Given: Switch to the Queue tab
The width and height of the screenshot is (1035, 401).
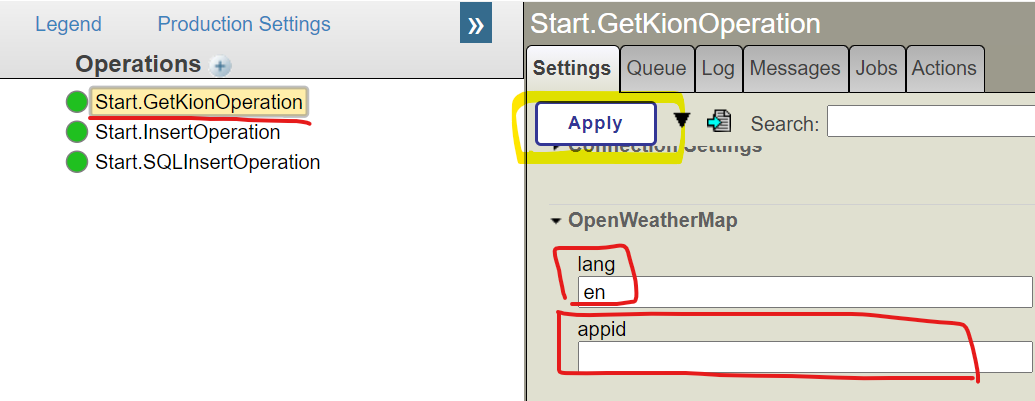Looking at the screenshot, I should pyautogui.click(x=656, y=69).
